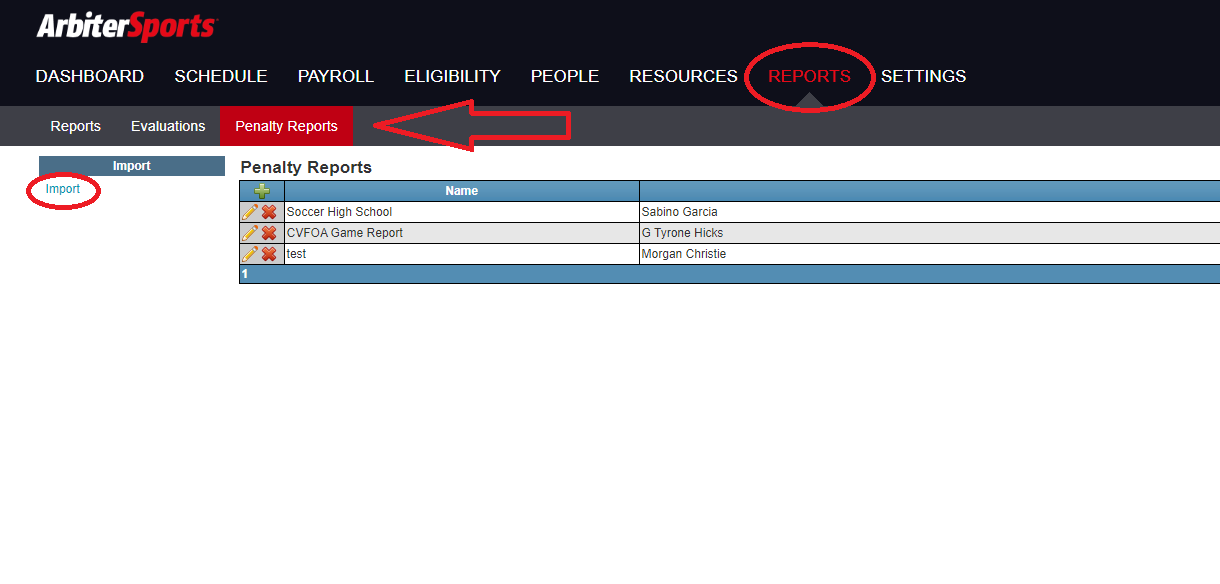Click the green plus icon to add a report
Viewport: 1220px width, 584px height.
[x=260, y=190]
